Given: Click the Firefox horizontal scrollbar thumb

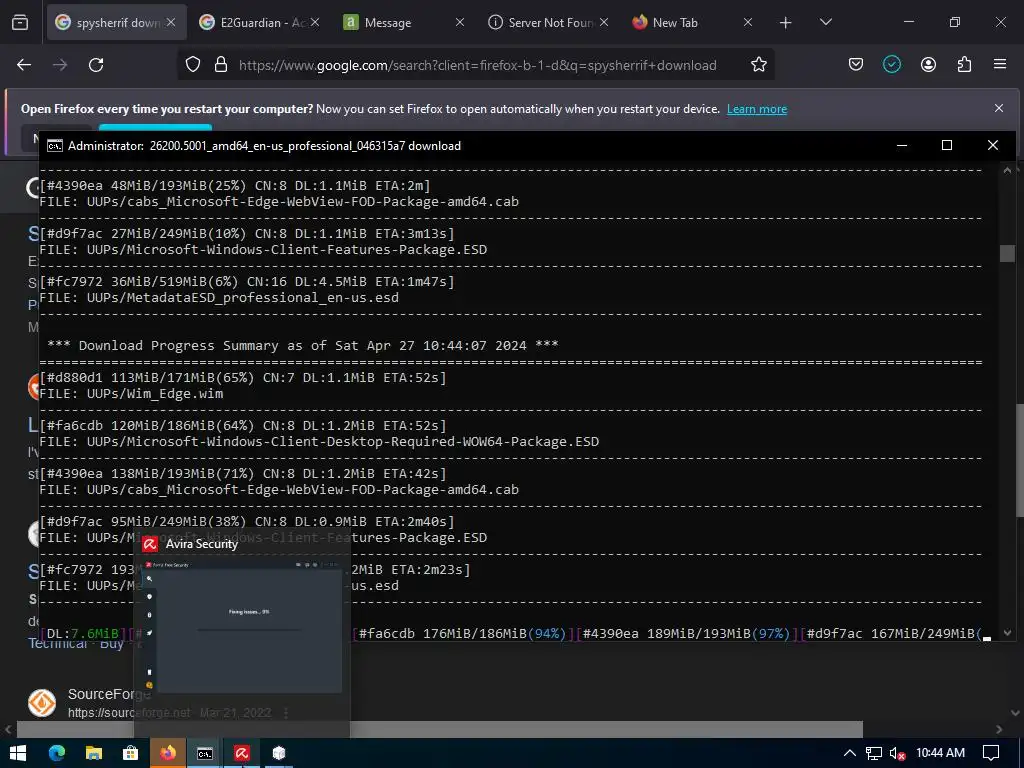Looking at the screenshot, I should 440,729.
